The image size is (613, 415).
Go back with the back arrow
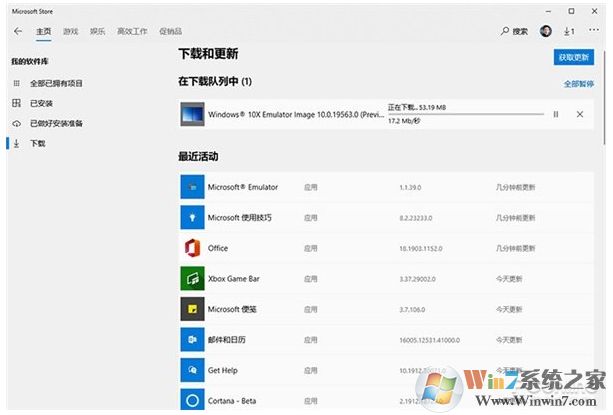tap(18, 31)
